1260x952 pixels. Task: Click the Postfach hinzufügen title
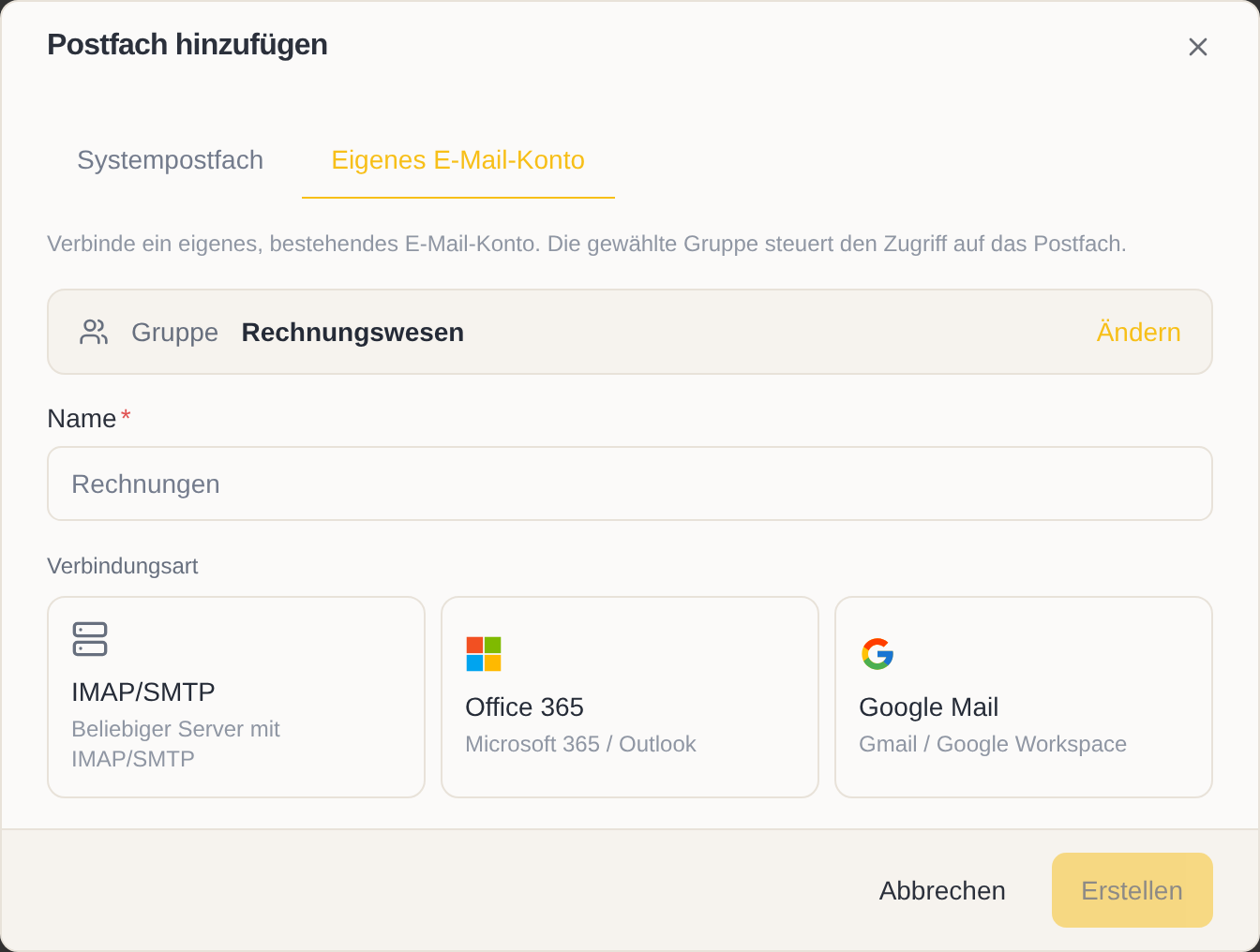(187, 45)
